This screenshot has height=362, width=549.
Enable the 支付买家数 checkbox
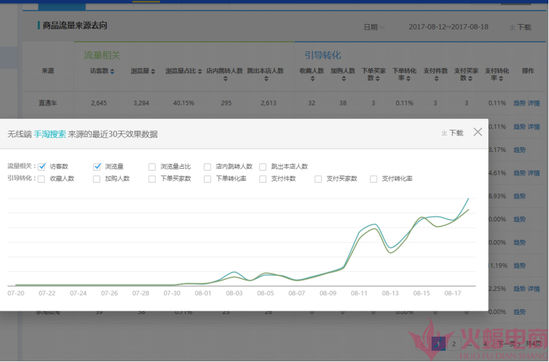(x=318, y=179)
